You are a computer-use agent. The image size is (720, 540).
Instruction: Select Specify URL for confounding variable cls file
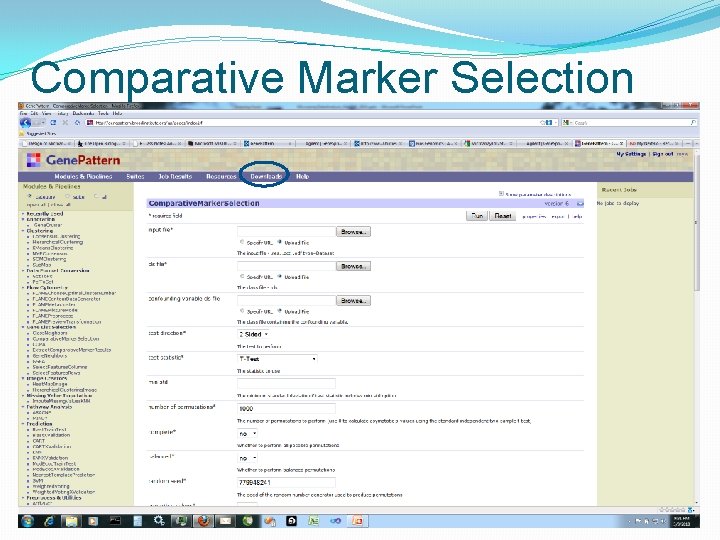242,311
